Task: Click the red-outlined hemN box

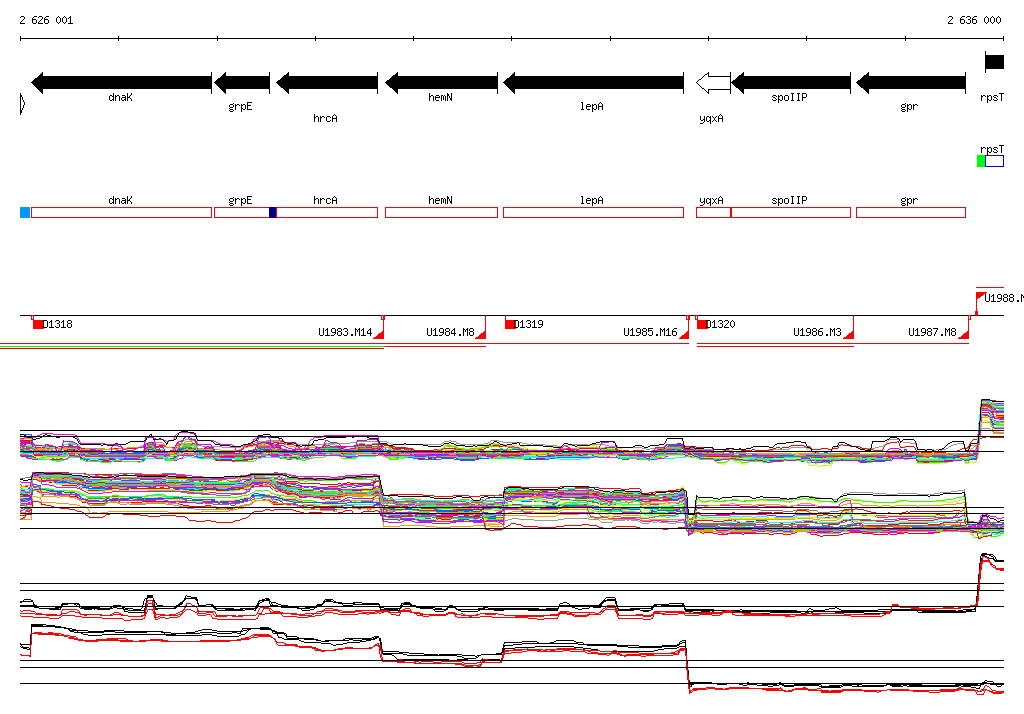Action: 441,212
